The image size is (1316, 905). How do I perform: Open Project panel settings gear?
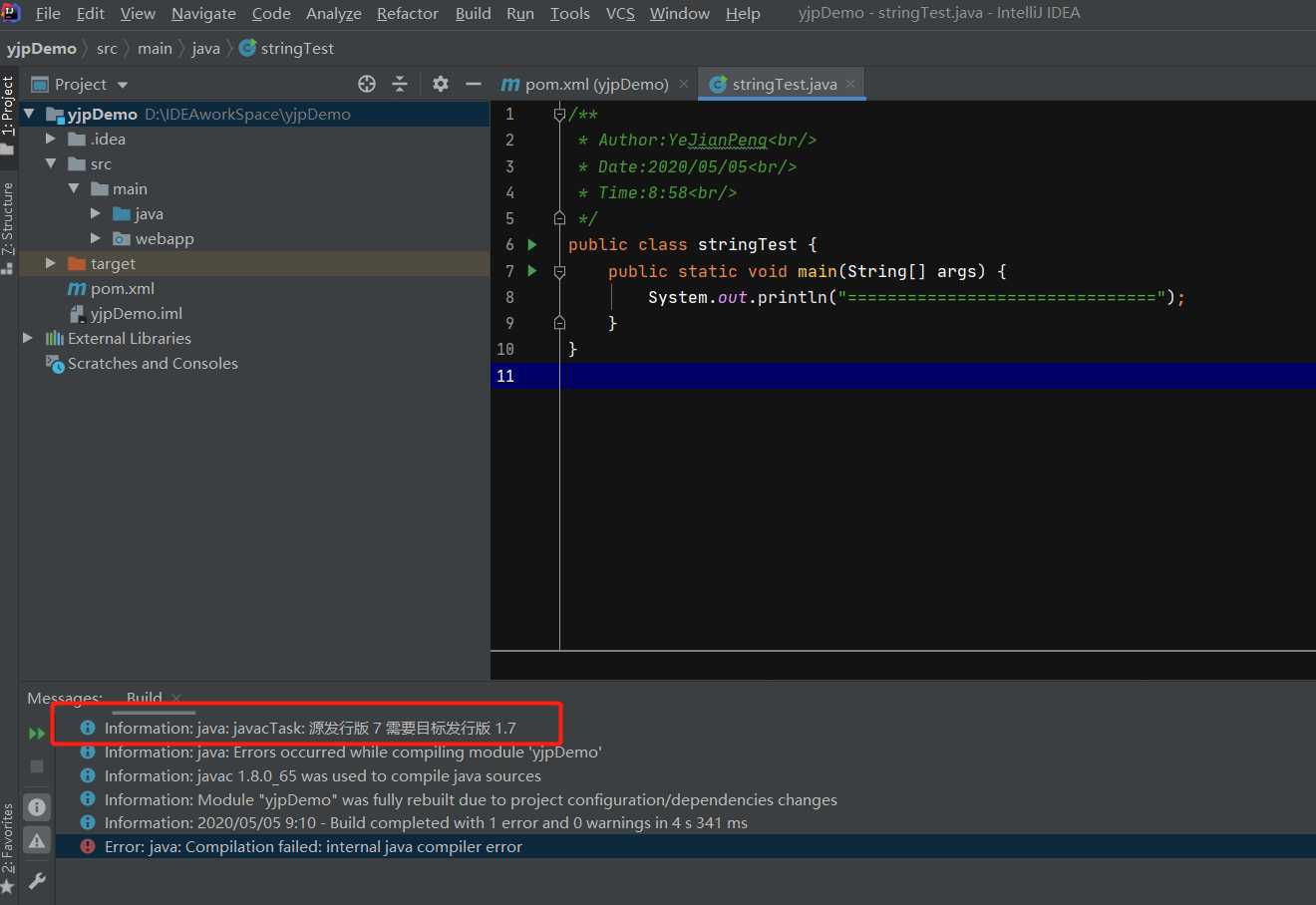(441, 84)
